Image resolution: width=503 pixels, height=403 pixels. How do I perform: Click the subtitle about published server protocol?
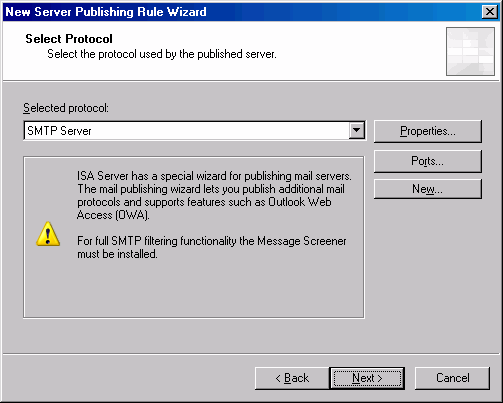point(162,54)
